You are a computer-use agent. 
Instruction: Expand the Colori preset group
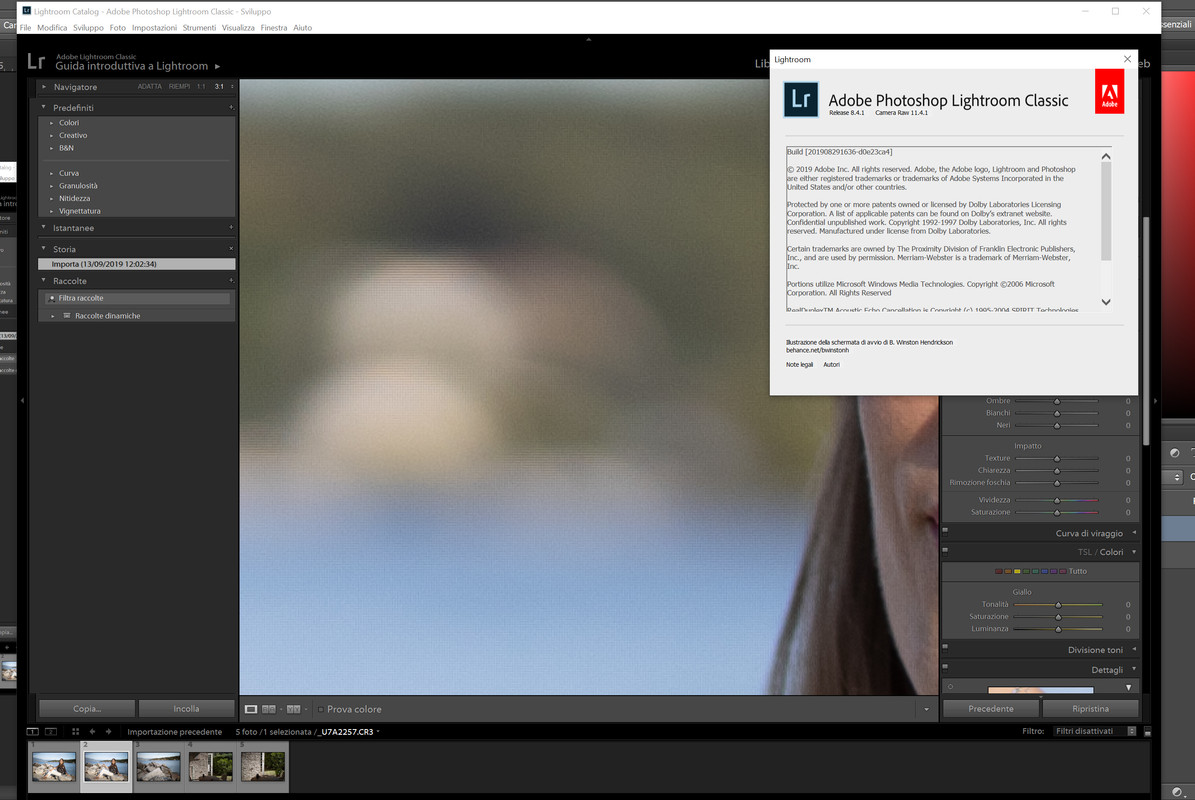[52, 123]
